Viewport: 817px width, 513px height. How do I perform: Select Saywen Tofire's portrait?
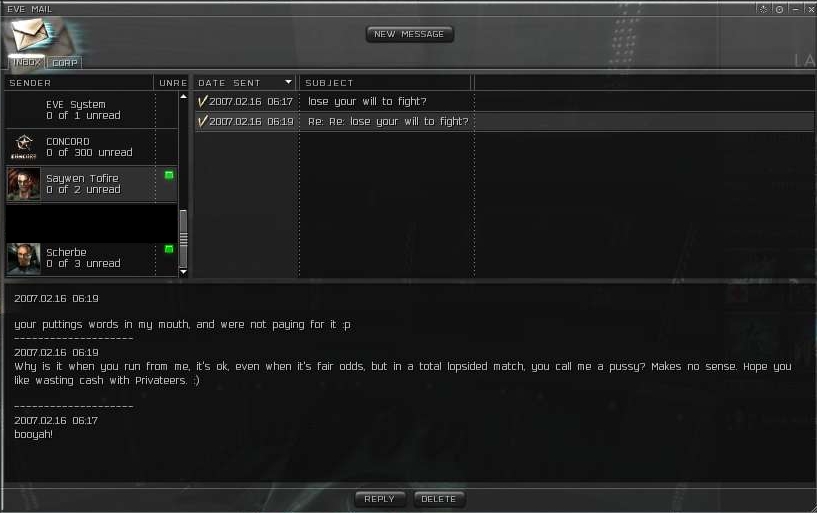[x=23, y=184]
